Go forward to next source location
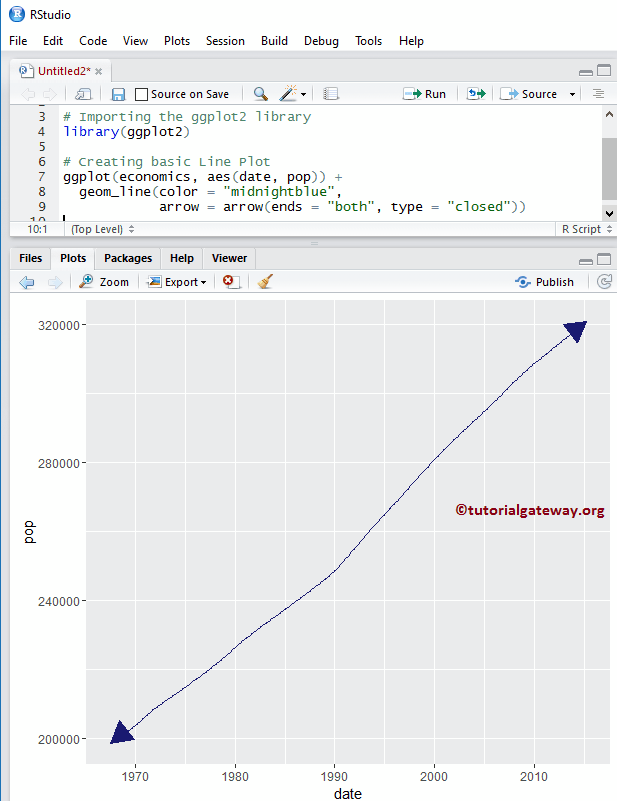617x801 pixels. pos(50,94)
